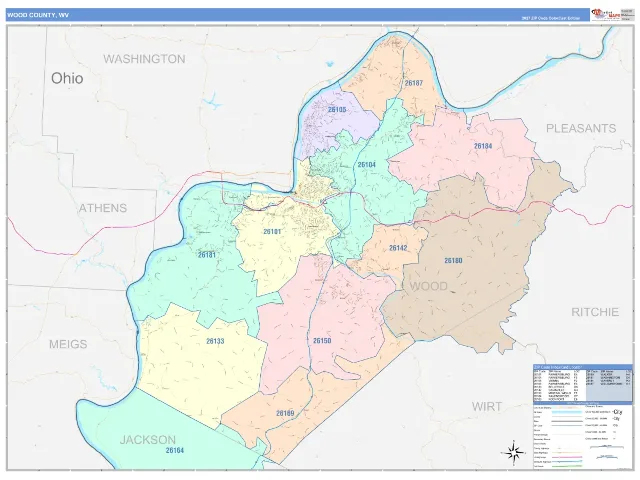The width and height of the screenshot is (640, 480).
Task: Select ZIP code label 26187
Action: pyautogui.click(x=413, y=83)
